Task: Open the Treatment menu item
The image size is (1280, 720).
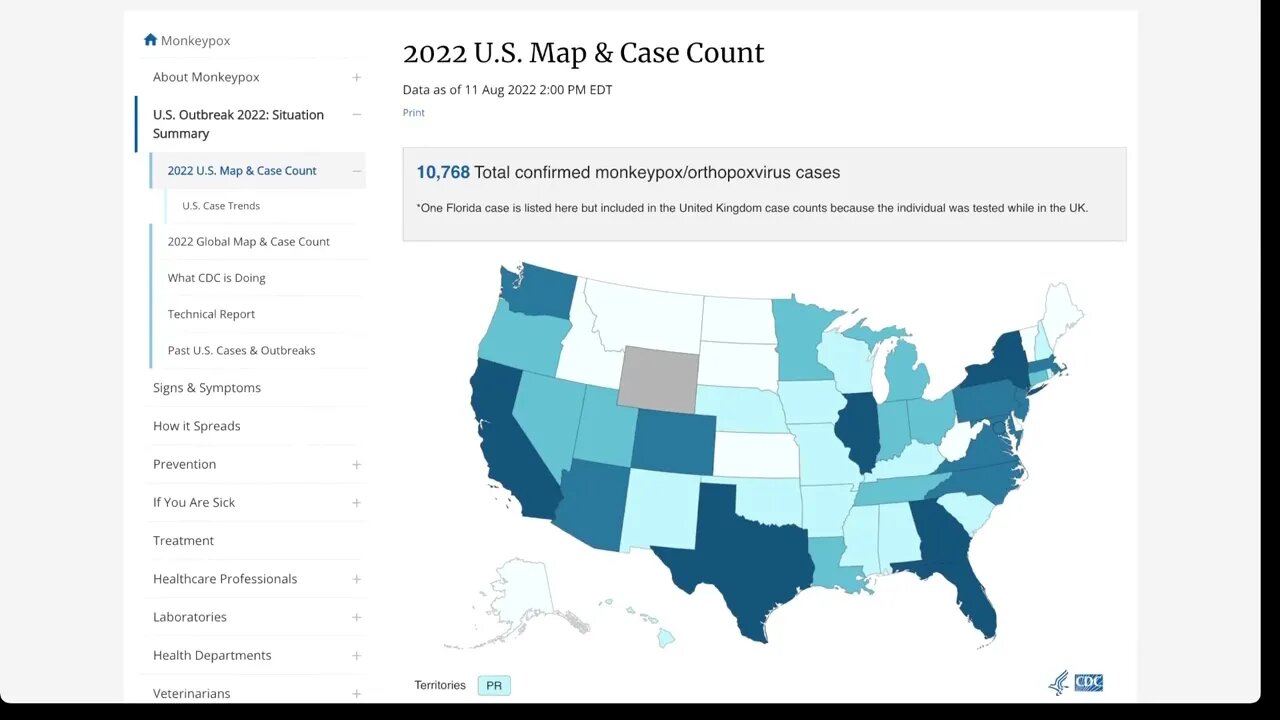Action: 183,541
